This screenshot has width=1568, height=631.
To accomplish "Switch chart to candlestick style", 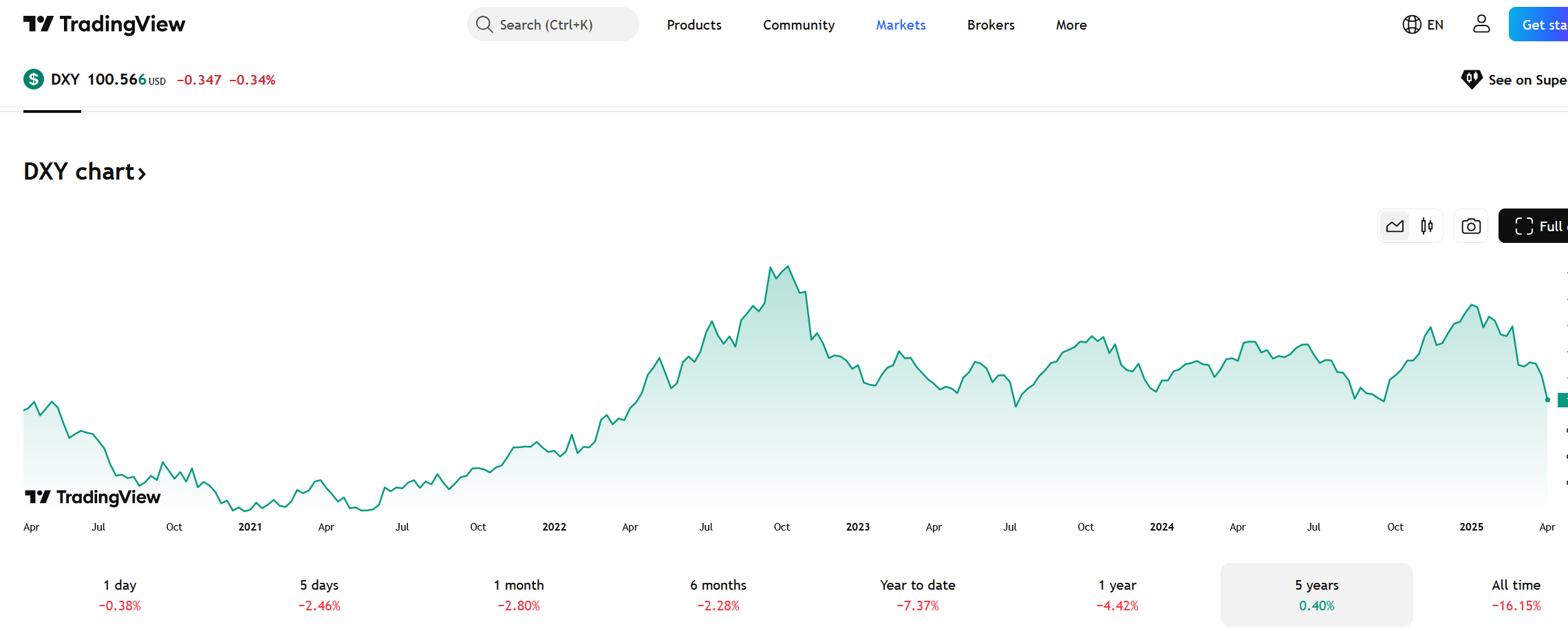I will click(1427, 226).
